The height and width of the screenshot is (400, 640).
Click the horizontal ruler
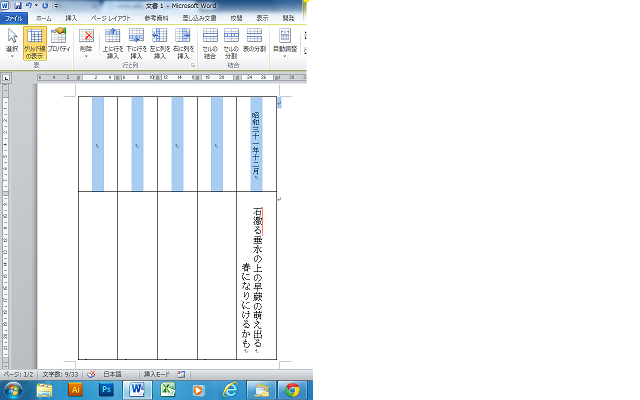(171, 77)
